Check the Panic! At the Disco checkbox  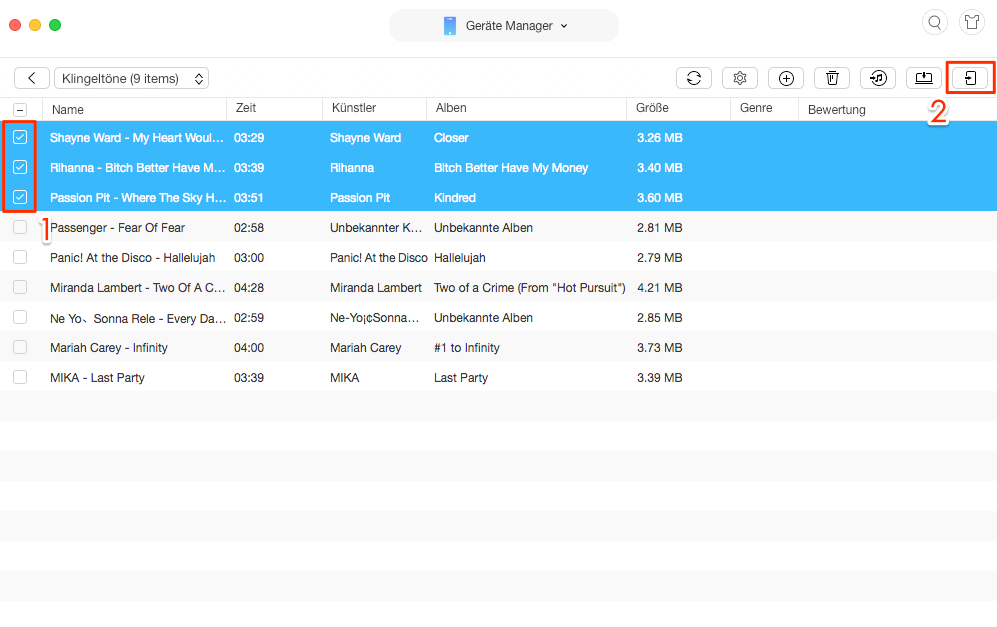click(20, 257)
